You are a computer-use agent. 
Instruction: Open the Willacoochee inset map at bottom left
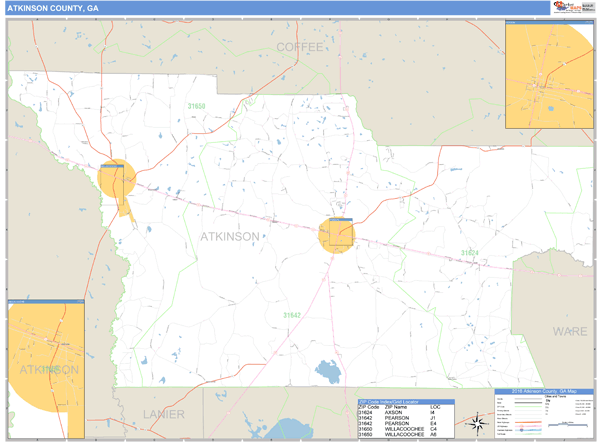(x=46, y=369)
